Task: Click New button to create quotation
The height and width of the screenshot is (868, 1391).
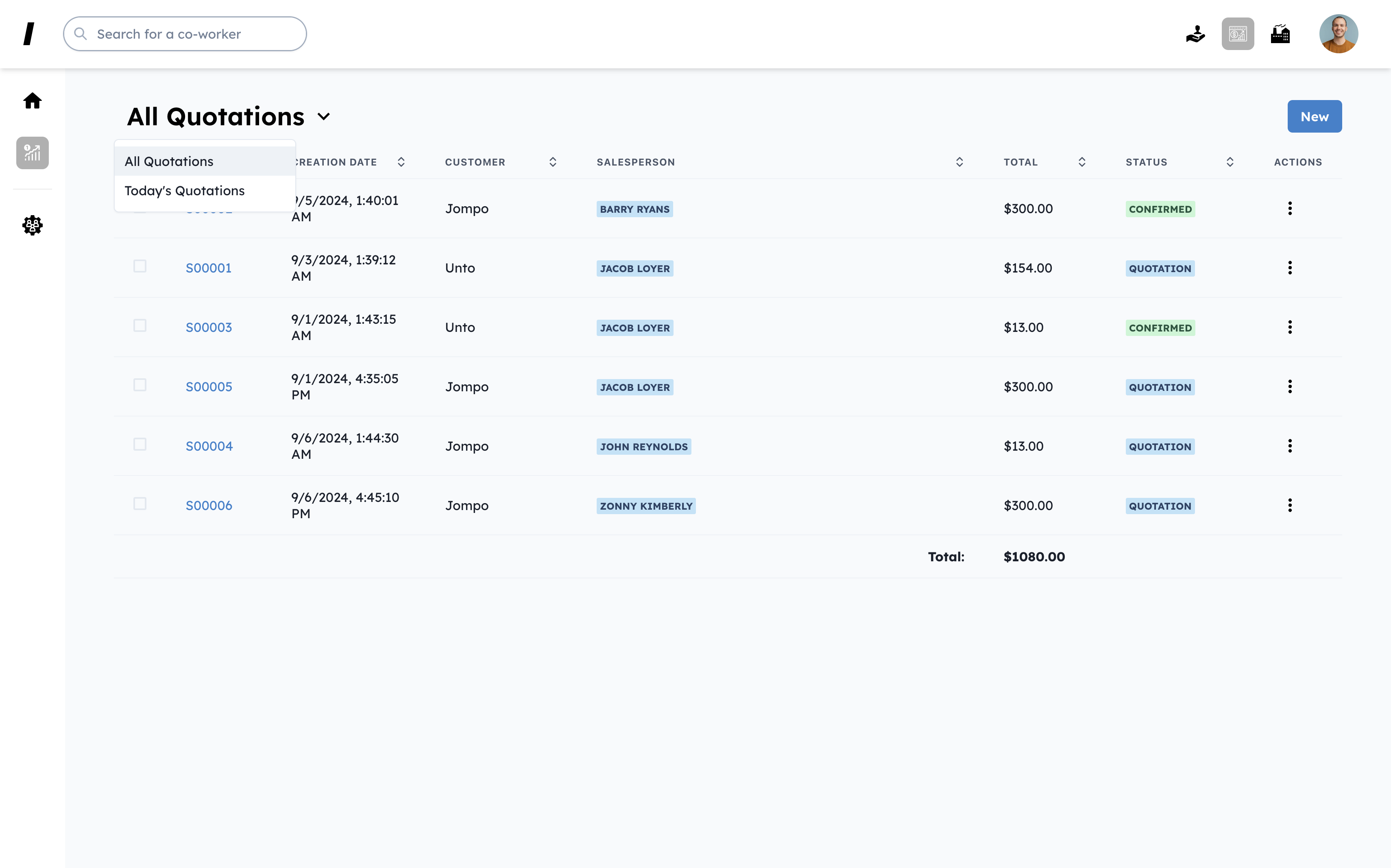Action: [x=1315, y=116]
